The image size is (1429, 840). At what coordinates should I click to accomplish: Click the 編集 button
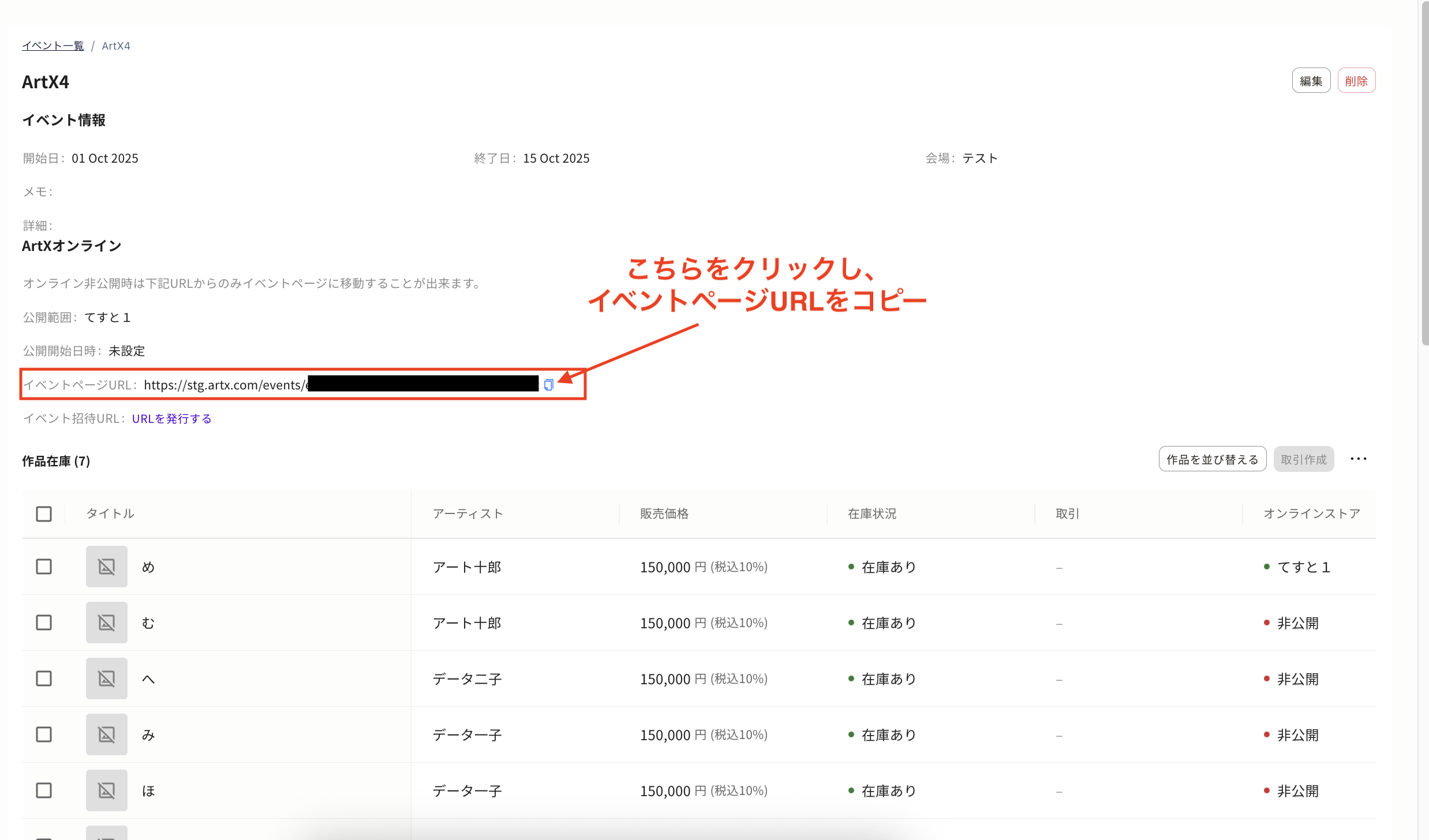(x=1311, y=80)
